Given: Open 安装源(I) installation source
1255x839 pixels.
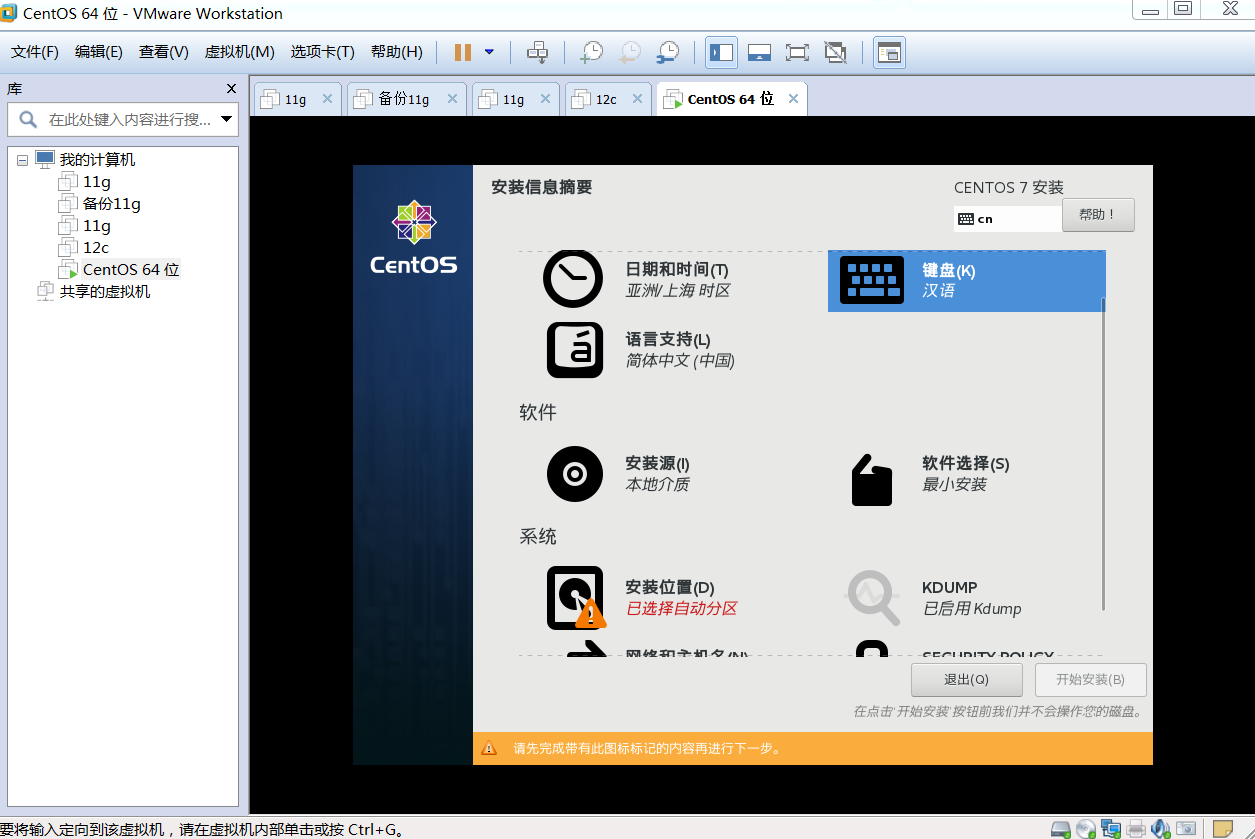Looking at the screenshot, I should tap(619, 474).
